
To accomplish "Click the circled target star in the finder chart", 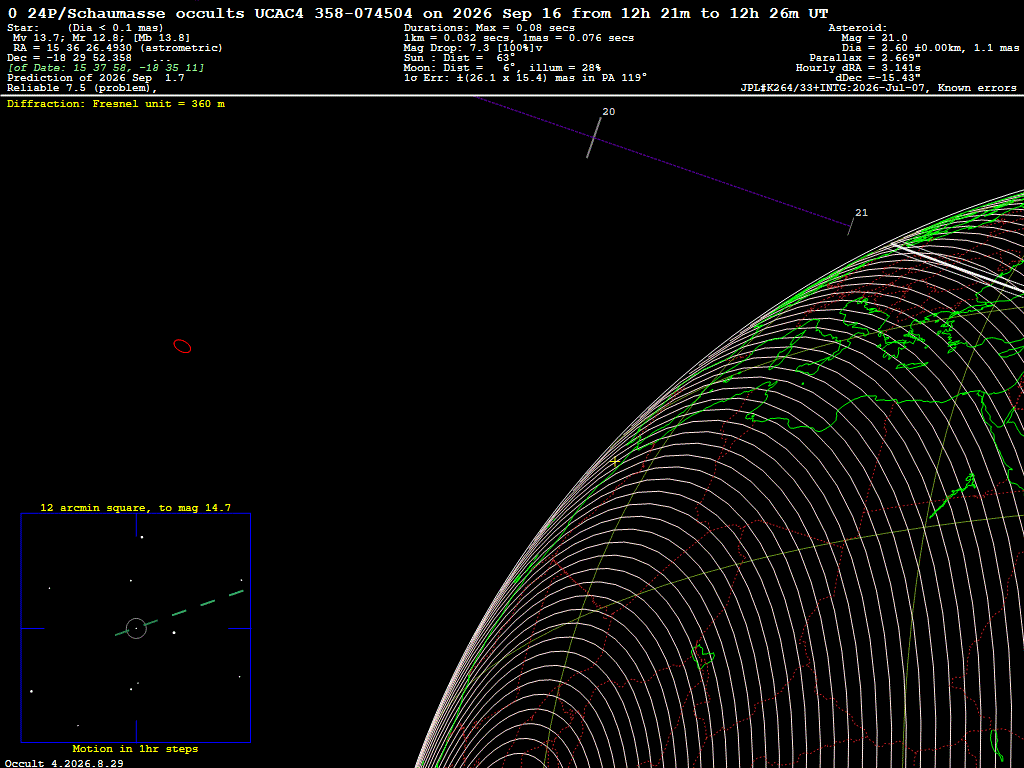I will pos(136,628).
